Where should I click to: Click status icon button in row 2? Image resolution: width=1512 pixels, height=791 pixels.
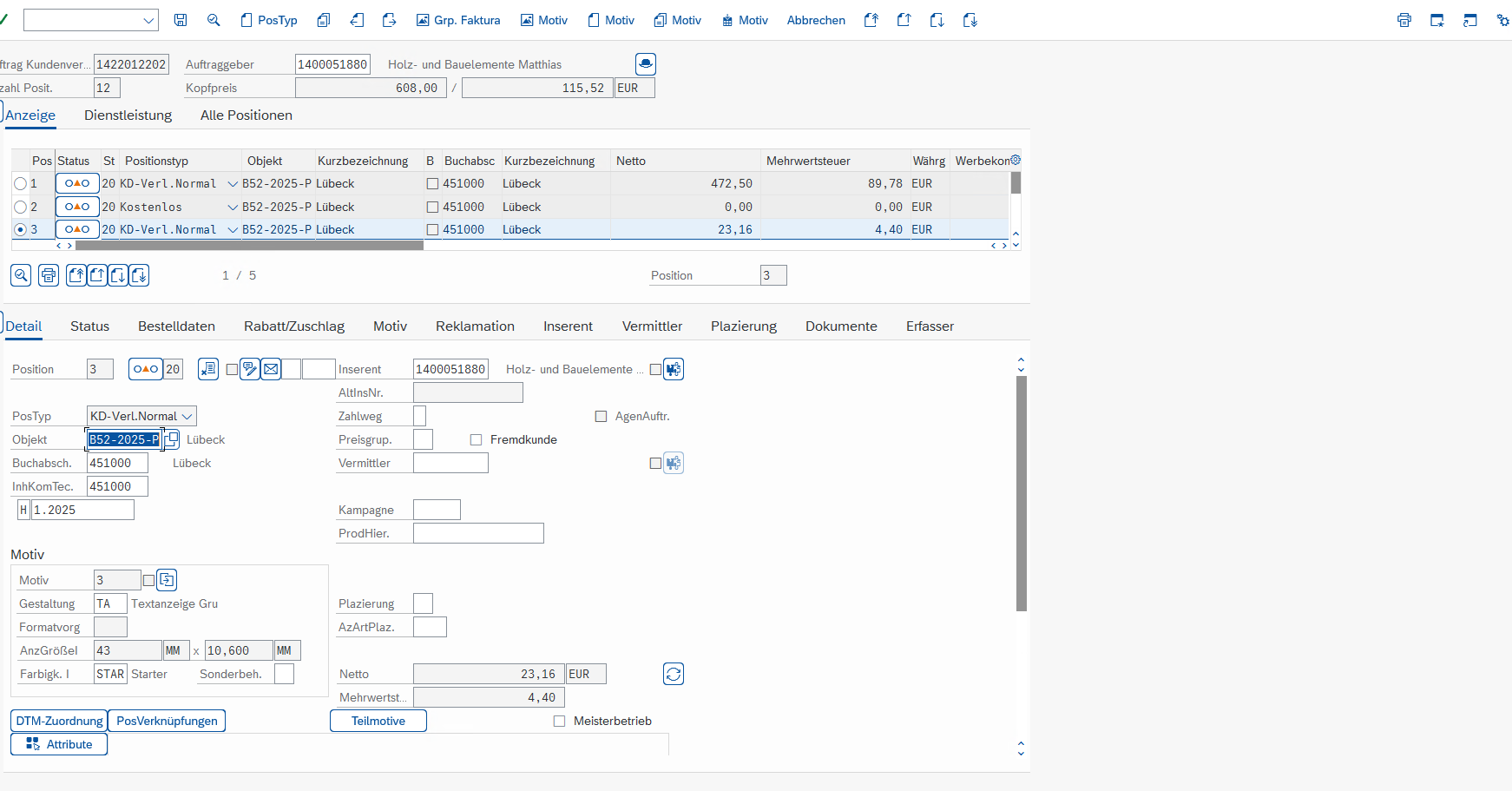(x=77, y=207)
